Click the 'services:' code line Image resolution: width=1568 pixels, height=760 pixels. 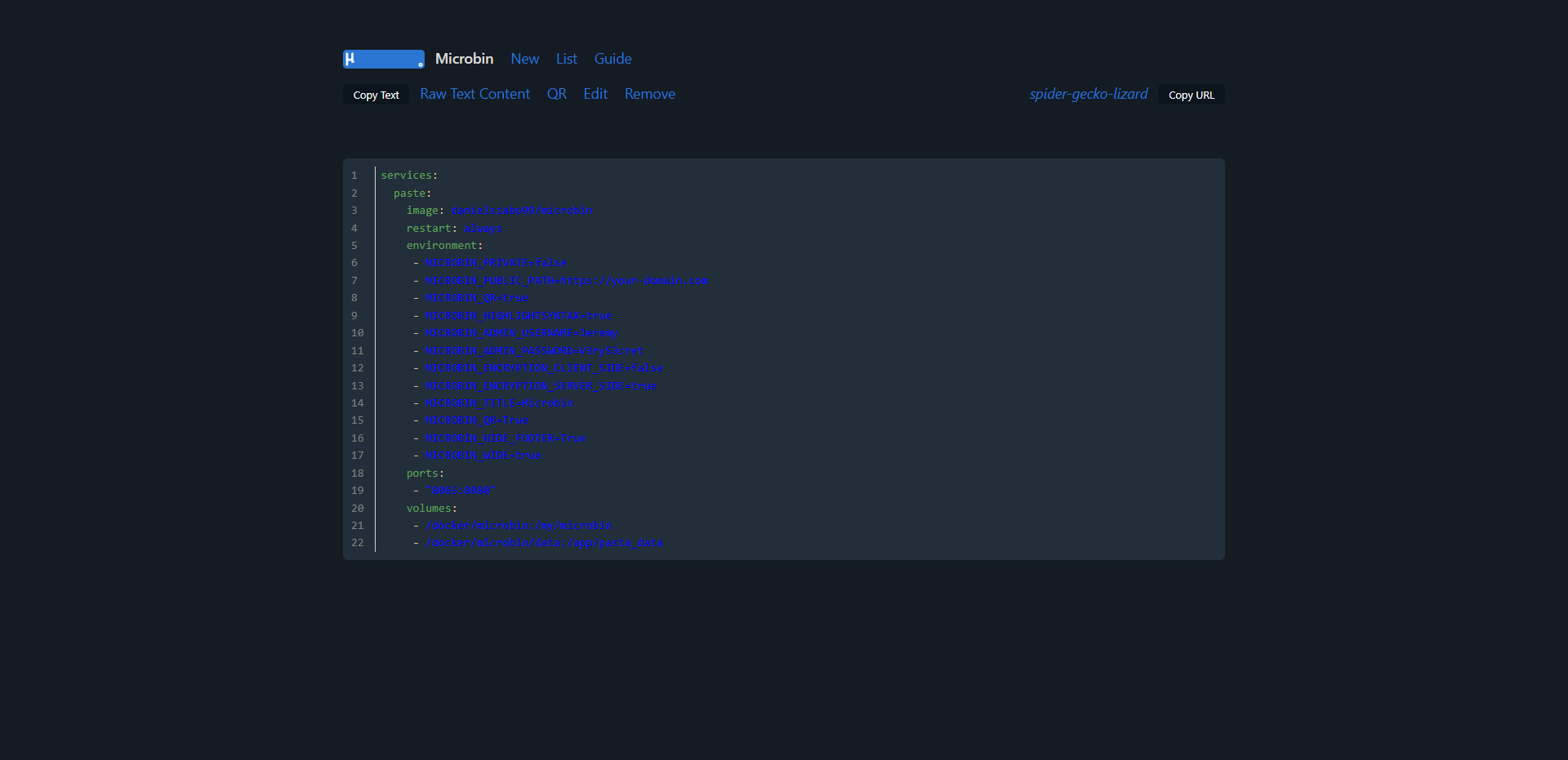pyautogui.click(x=409, y=176)
